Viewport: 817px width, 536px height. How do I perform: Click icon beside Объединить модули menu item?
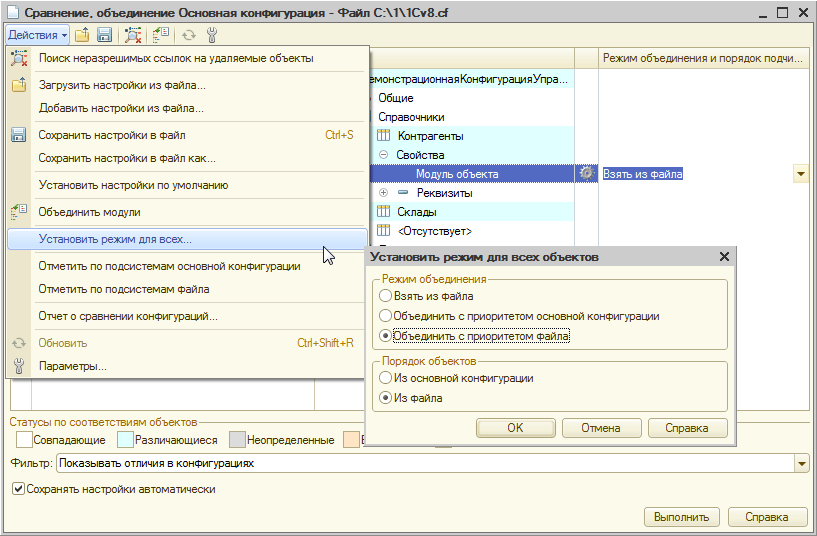pos(19,212)
